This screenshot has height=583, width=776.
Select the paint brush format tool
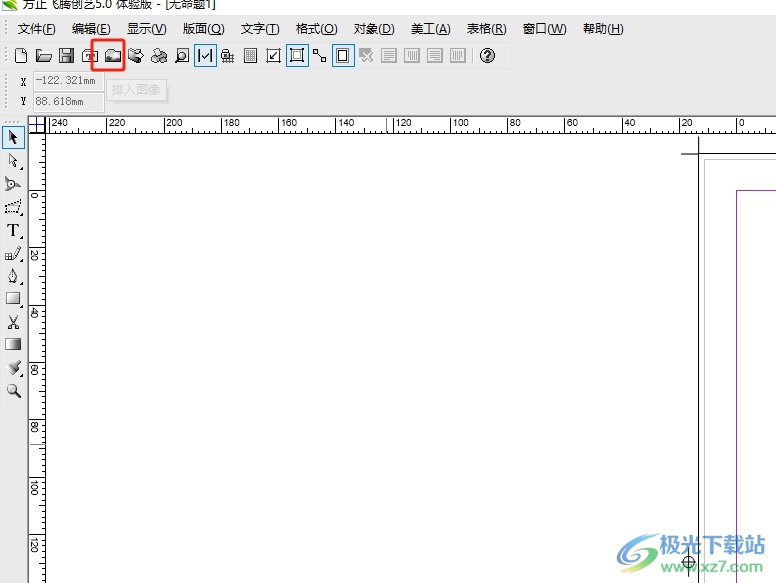(x=13, y=368)
